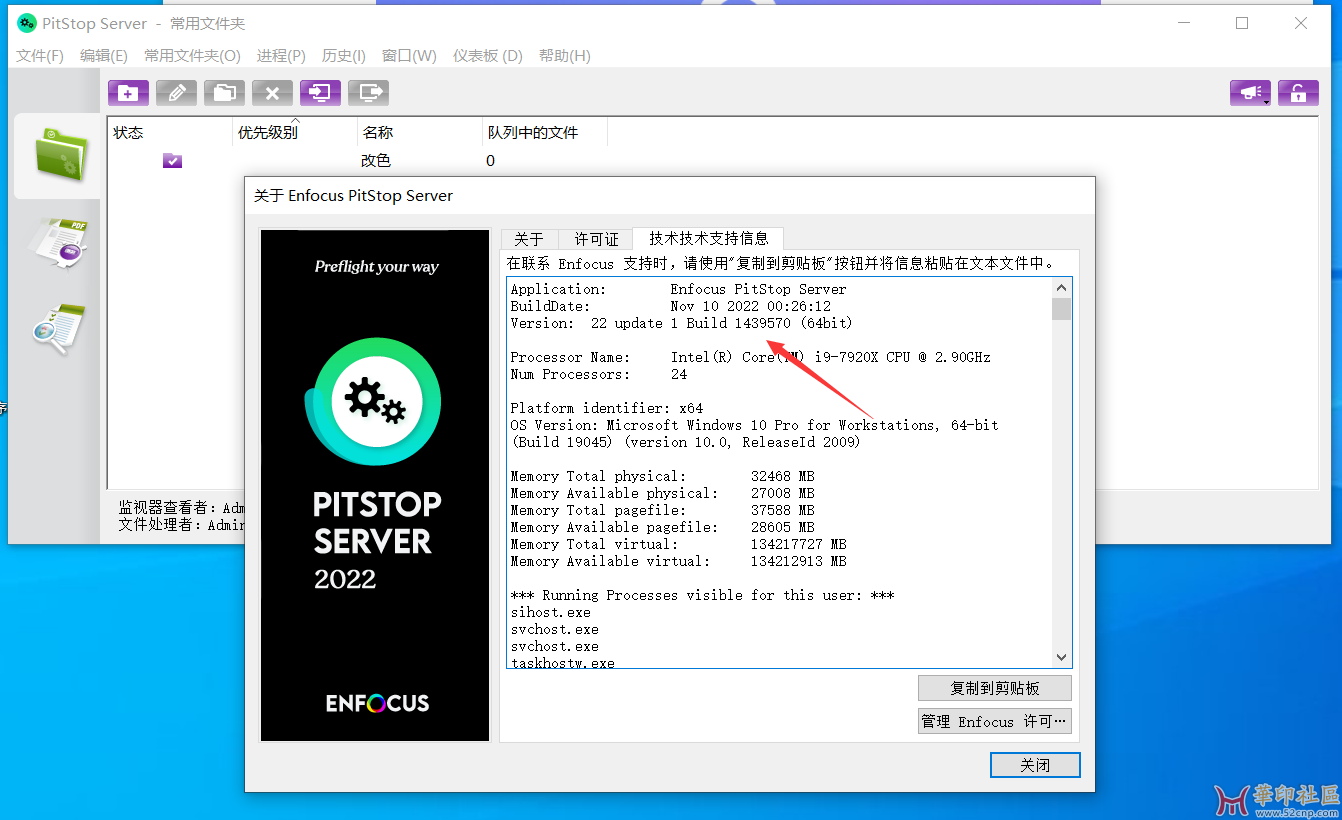Open the magnifier report sidebar icon
The width and height of the screenshot is (1342, 820).
pyautogui.click(x=60, y=329)
